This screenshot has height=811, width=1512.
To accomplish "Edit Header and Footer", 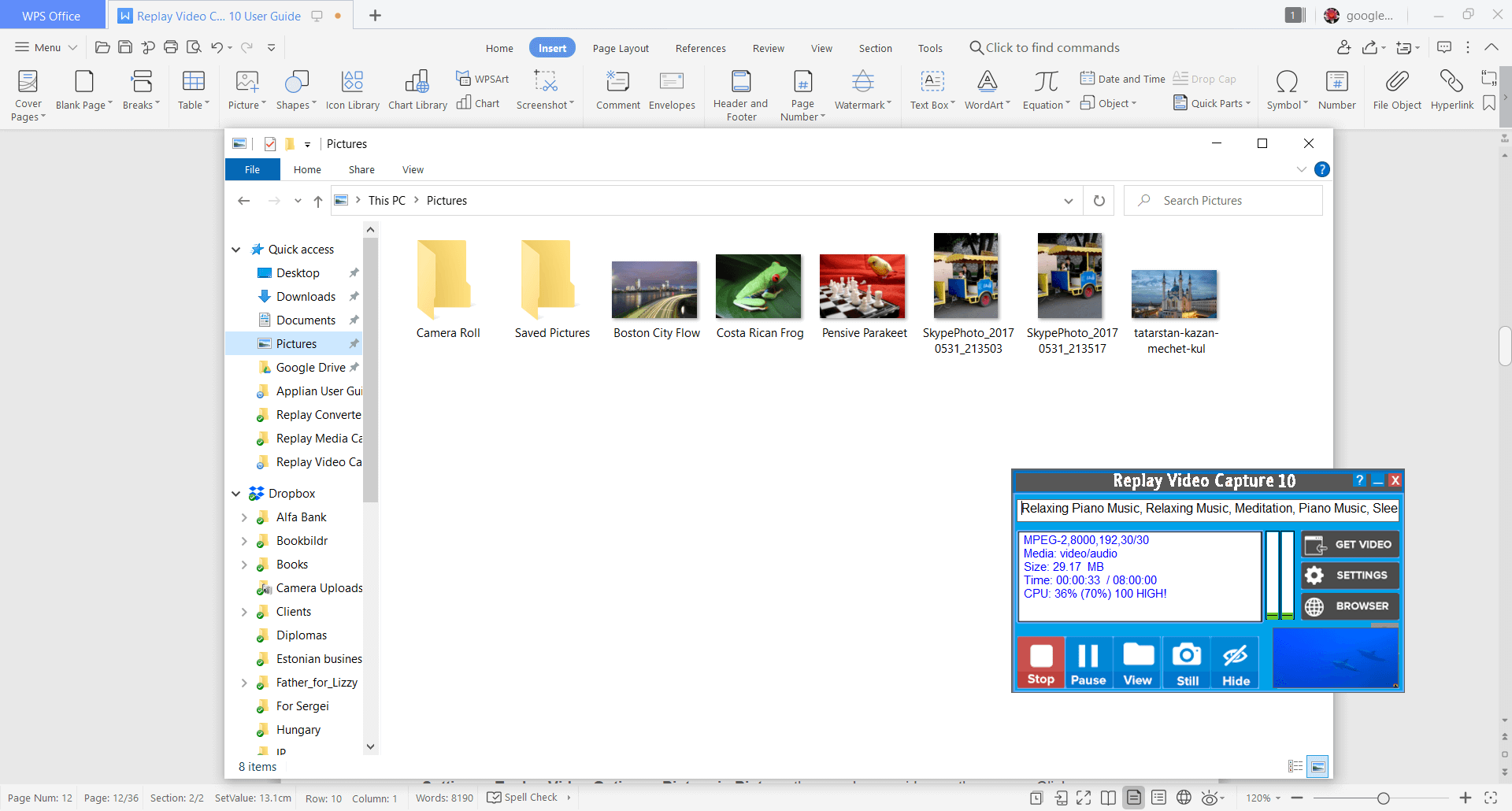I will tap(740, 95).
